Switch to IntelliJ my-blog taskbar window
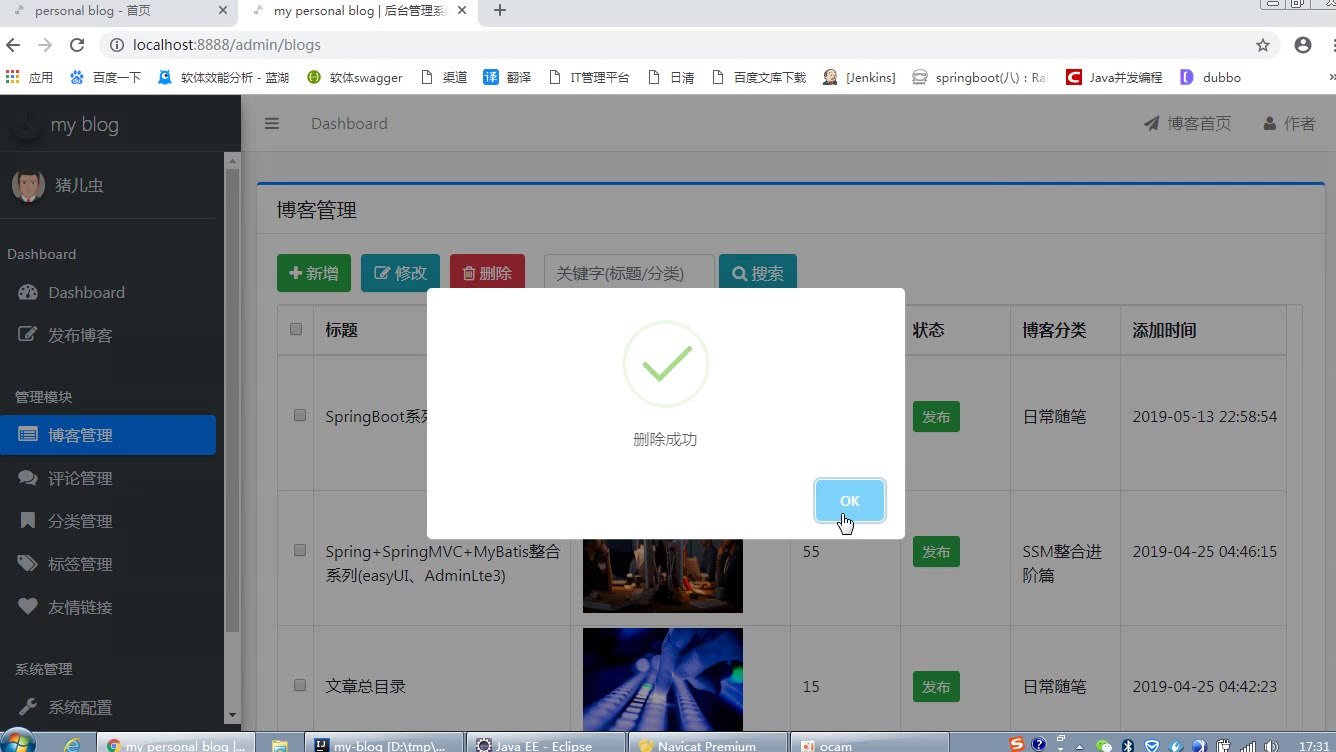Viewport: 1336px width, 752px height. (x=383, y=745)
